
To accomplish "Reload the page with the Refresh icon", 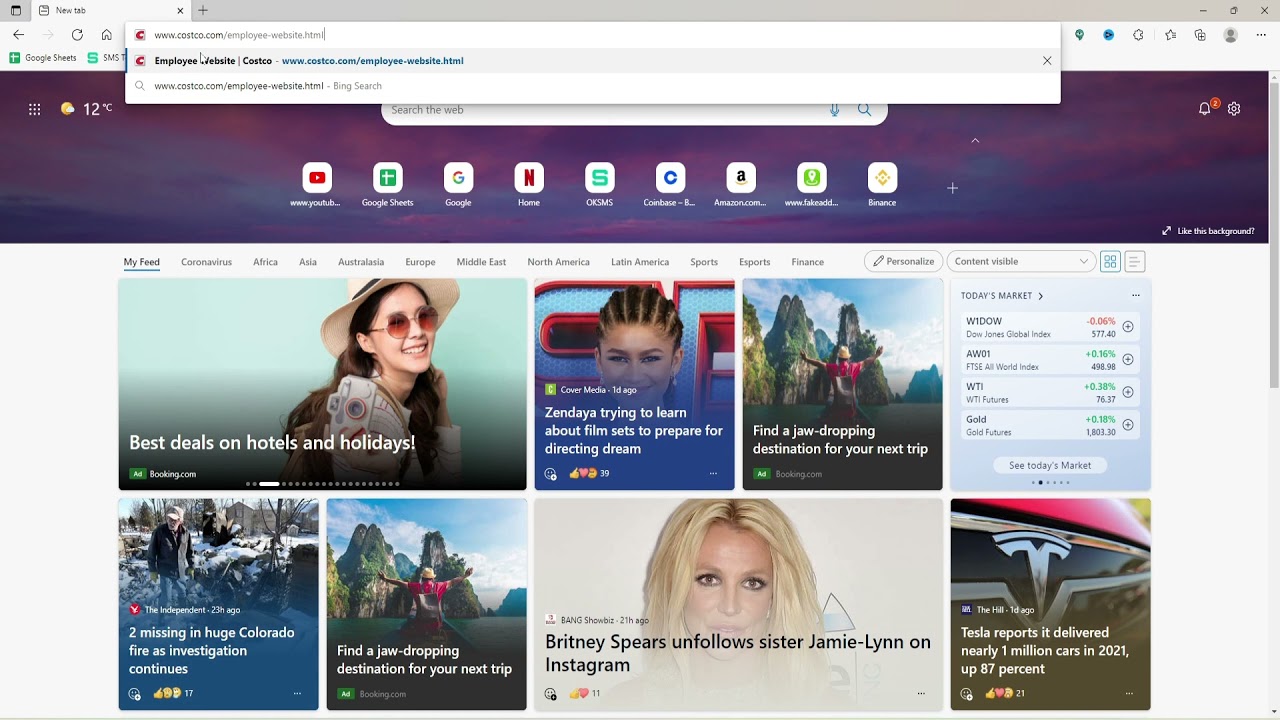I will tap(77, 35).
